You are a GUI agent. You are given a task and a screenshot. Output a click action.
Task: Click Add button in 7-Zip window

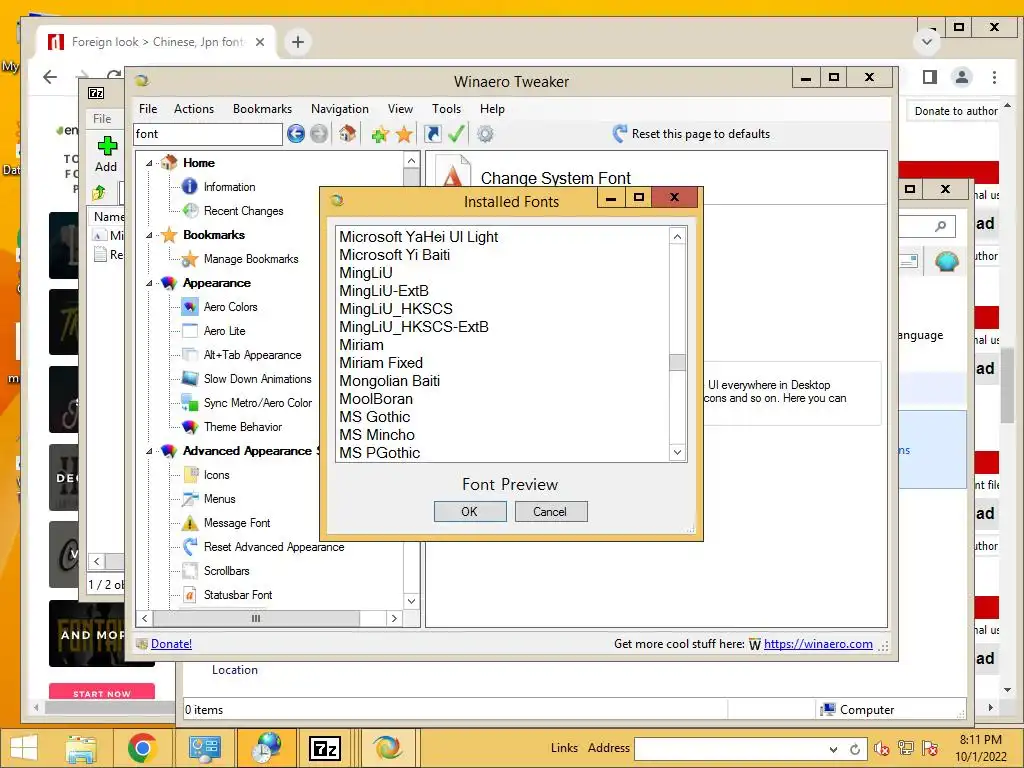coord(106,155)
